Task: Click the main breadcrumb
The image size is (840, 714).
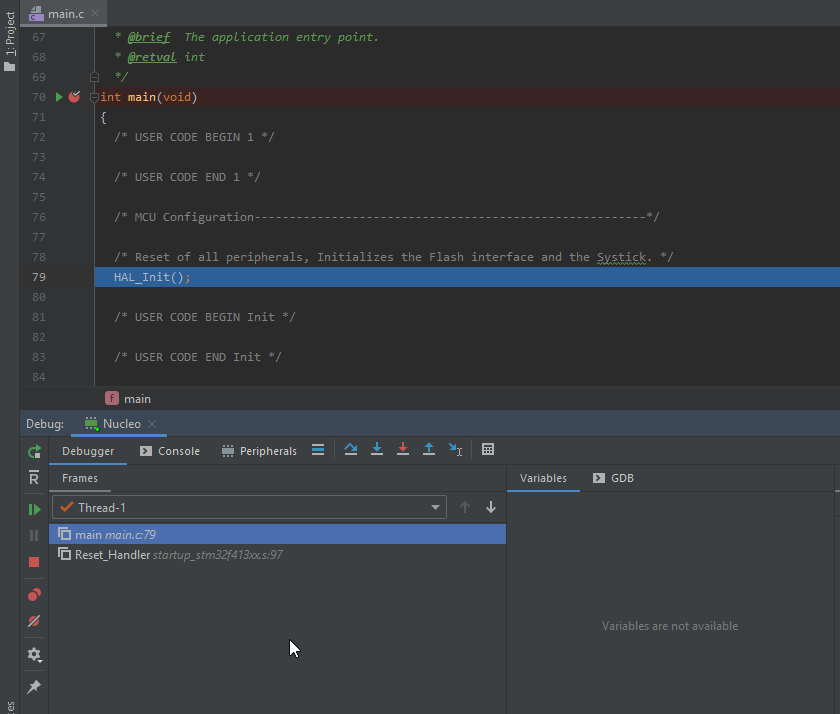Action: point(129,399)
